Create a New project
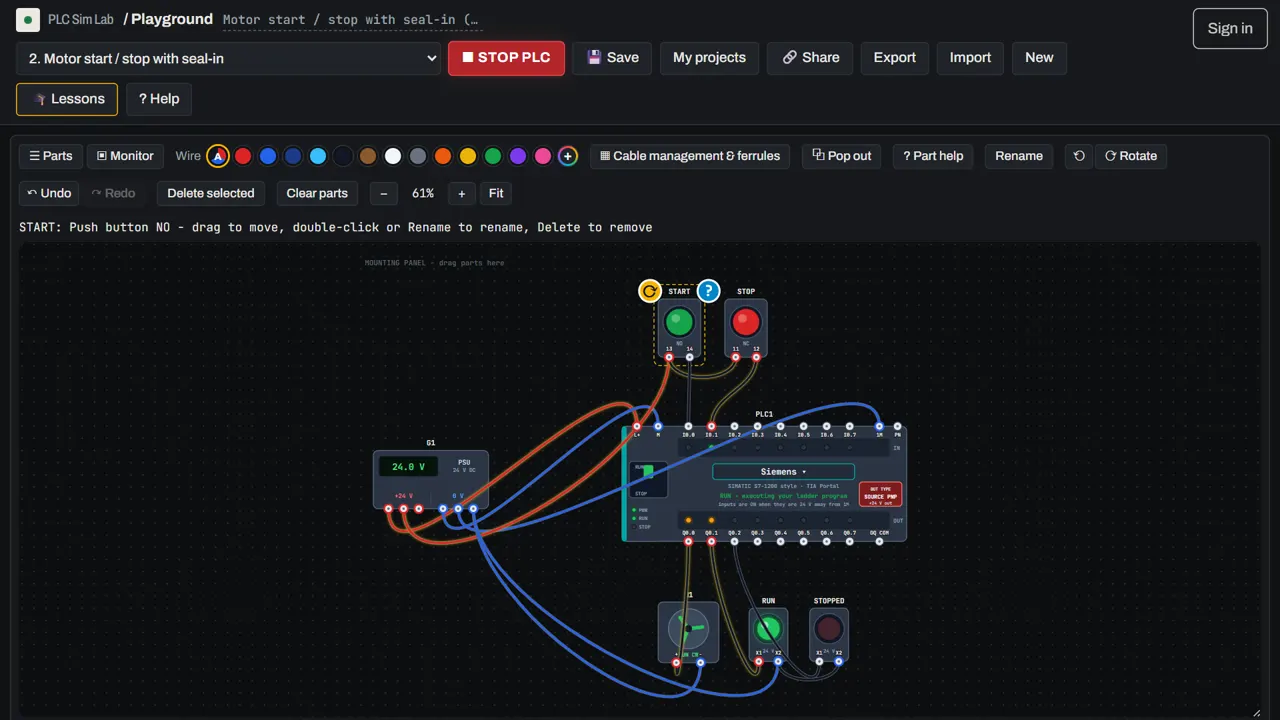The image size is (1280, 720). click(1039, 58)
